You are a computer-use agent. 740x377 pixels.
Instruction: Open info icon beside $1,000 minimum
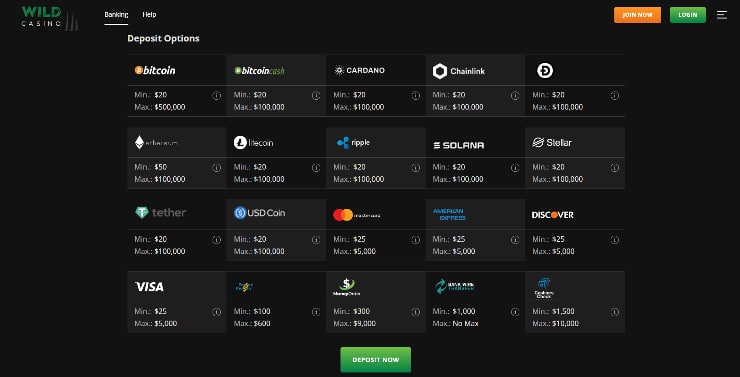pyautogui.click(x=515, y=312)
